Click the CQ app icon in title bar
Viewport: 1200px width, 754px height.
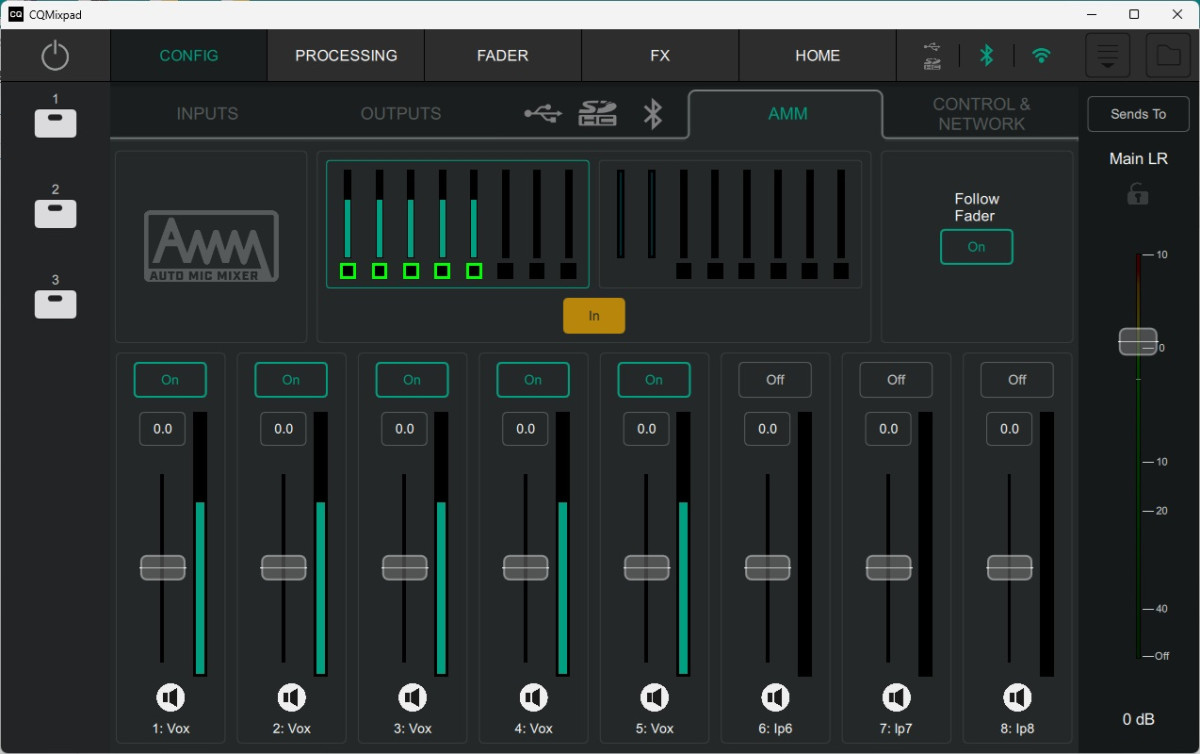[16, 14]
